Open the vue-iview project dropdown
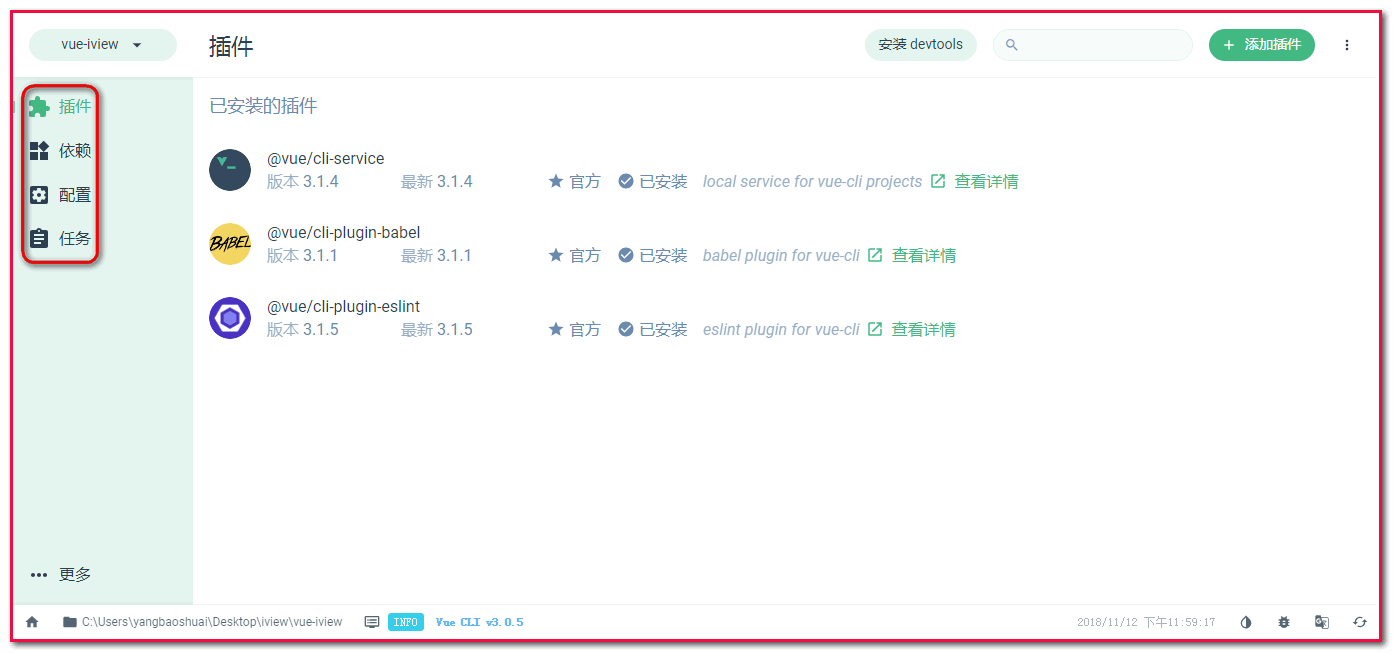 [102, 45]
